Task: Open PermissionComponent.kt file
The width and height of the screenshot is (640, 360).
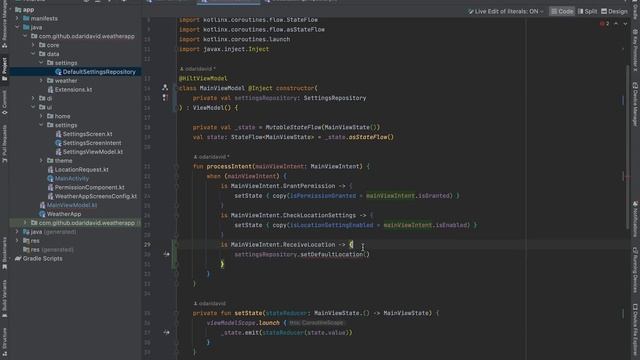Action: point(90,187)
